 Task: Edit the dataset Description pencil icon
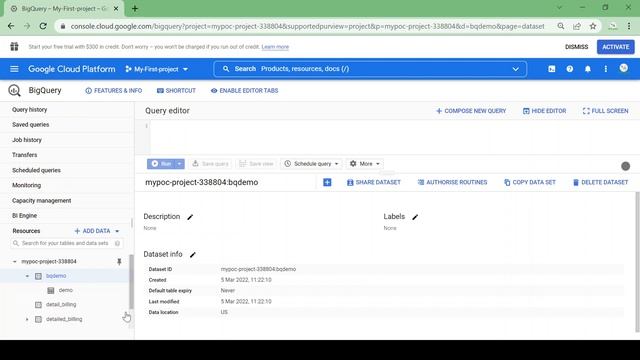tap(190, 217)
